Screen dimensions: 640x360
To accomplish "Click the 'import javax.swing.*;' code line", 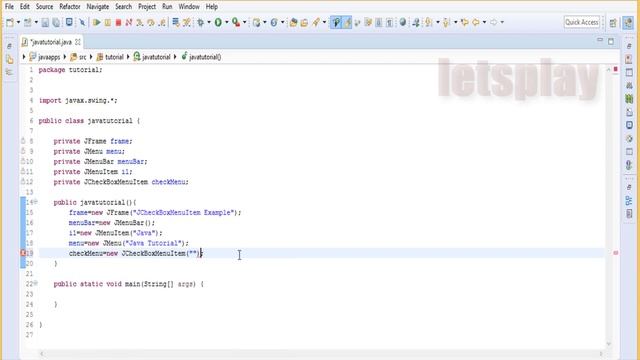I will tap(78, 100).
